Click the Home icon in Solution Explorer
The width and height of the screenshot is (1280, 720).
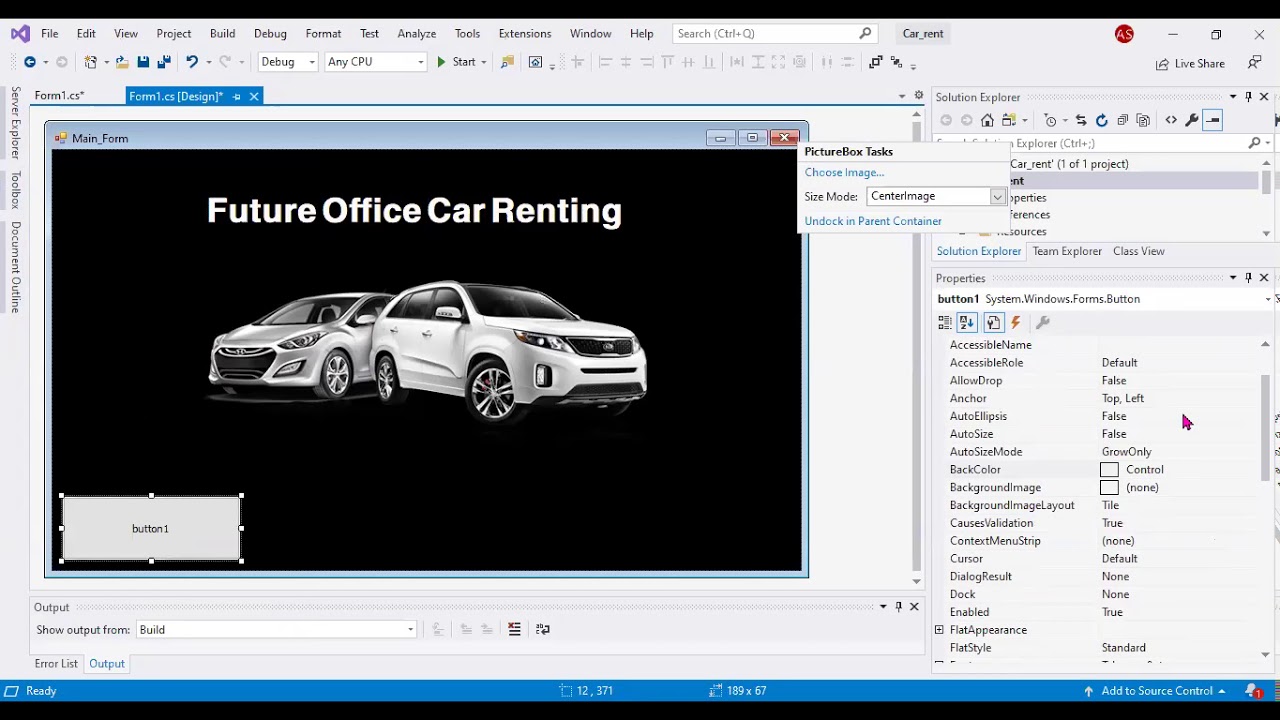point(987,120)
